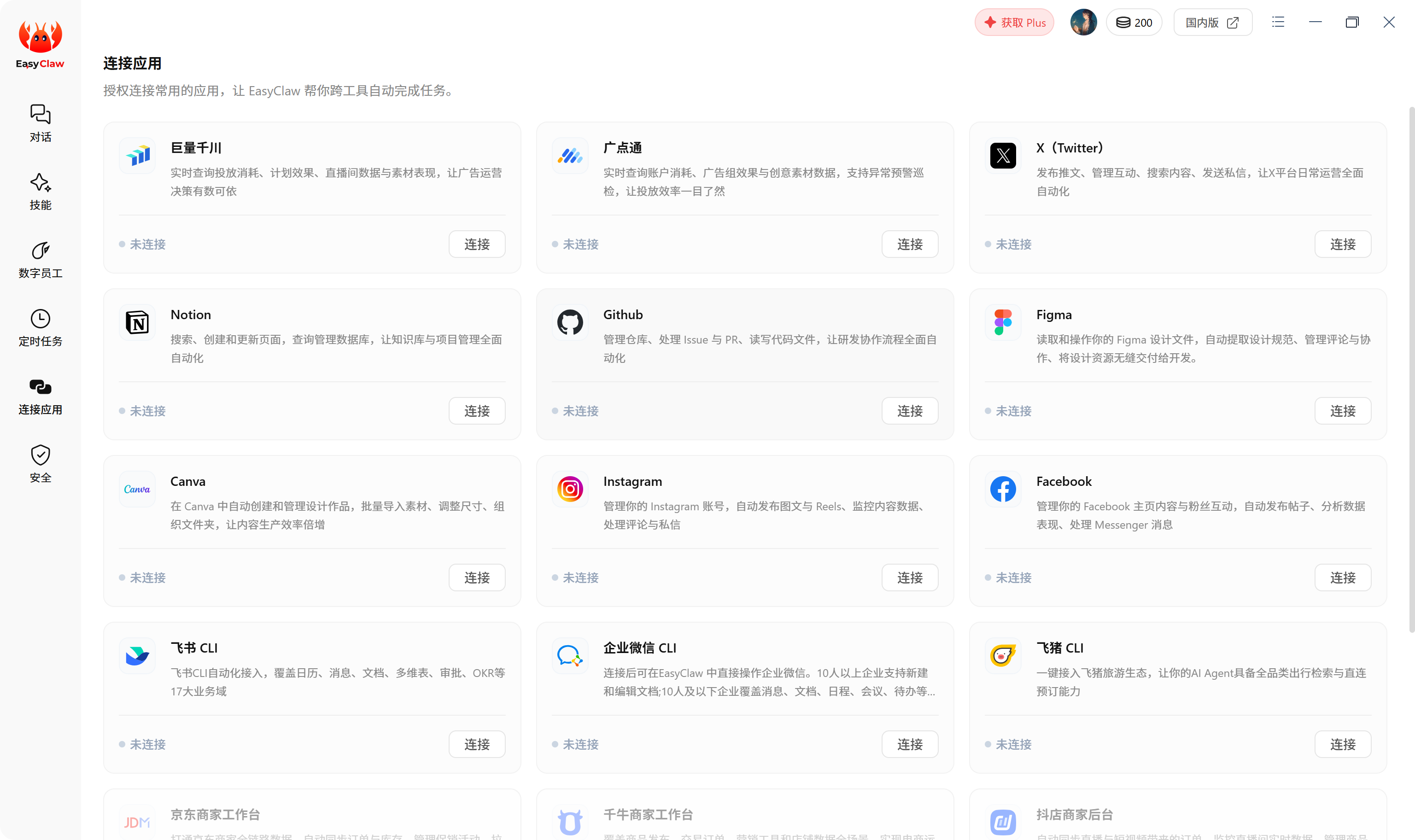This screenshot has width=1415, height=840.
Task: Click the 飞猪 CLI app icon
Action: pyautogui.click(x=1003, y=655)
